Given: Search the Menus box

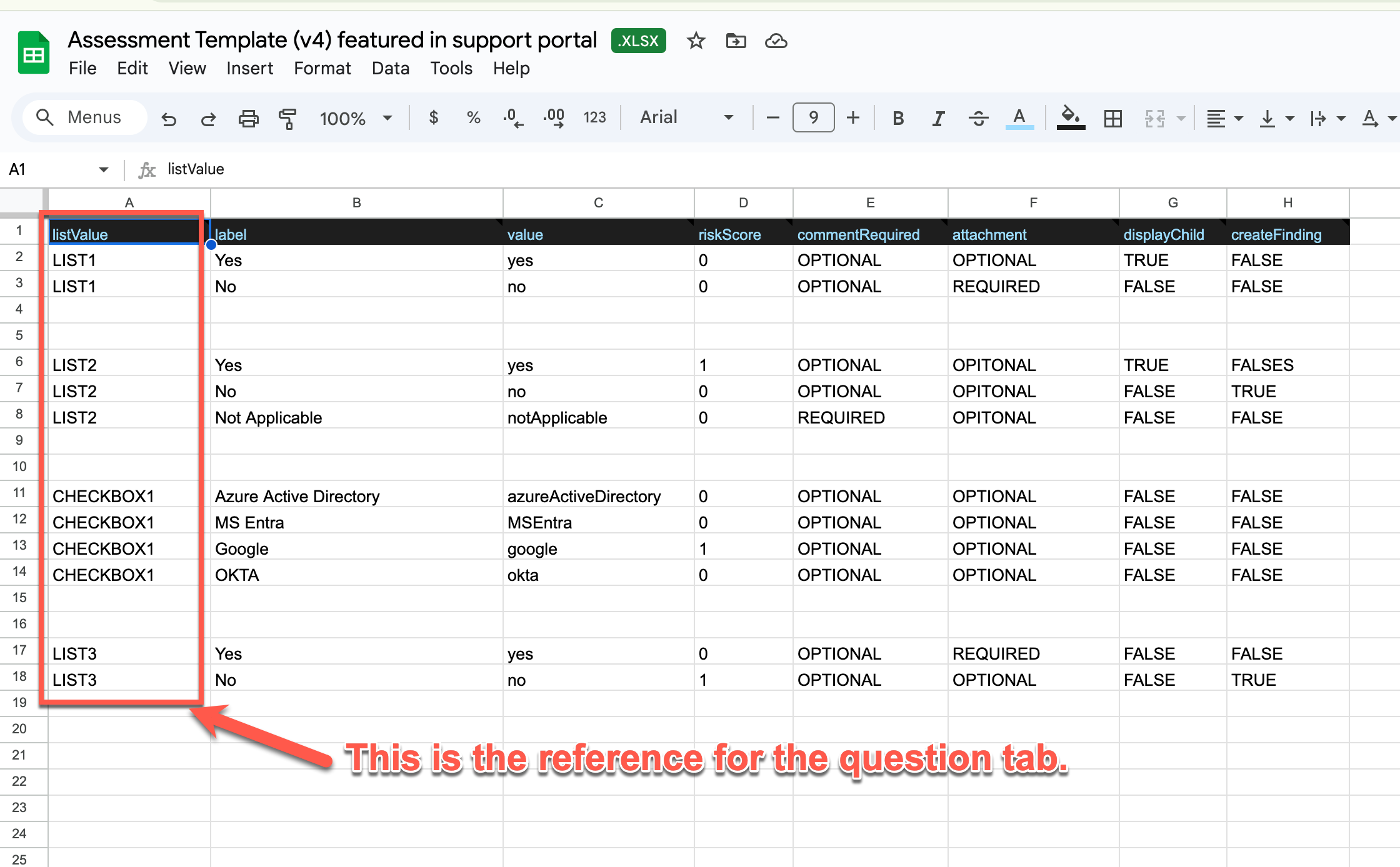Looking at the screenshot, I should tap(86, 117).
